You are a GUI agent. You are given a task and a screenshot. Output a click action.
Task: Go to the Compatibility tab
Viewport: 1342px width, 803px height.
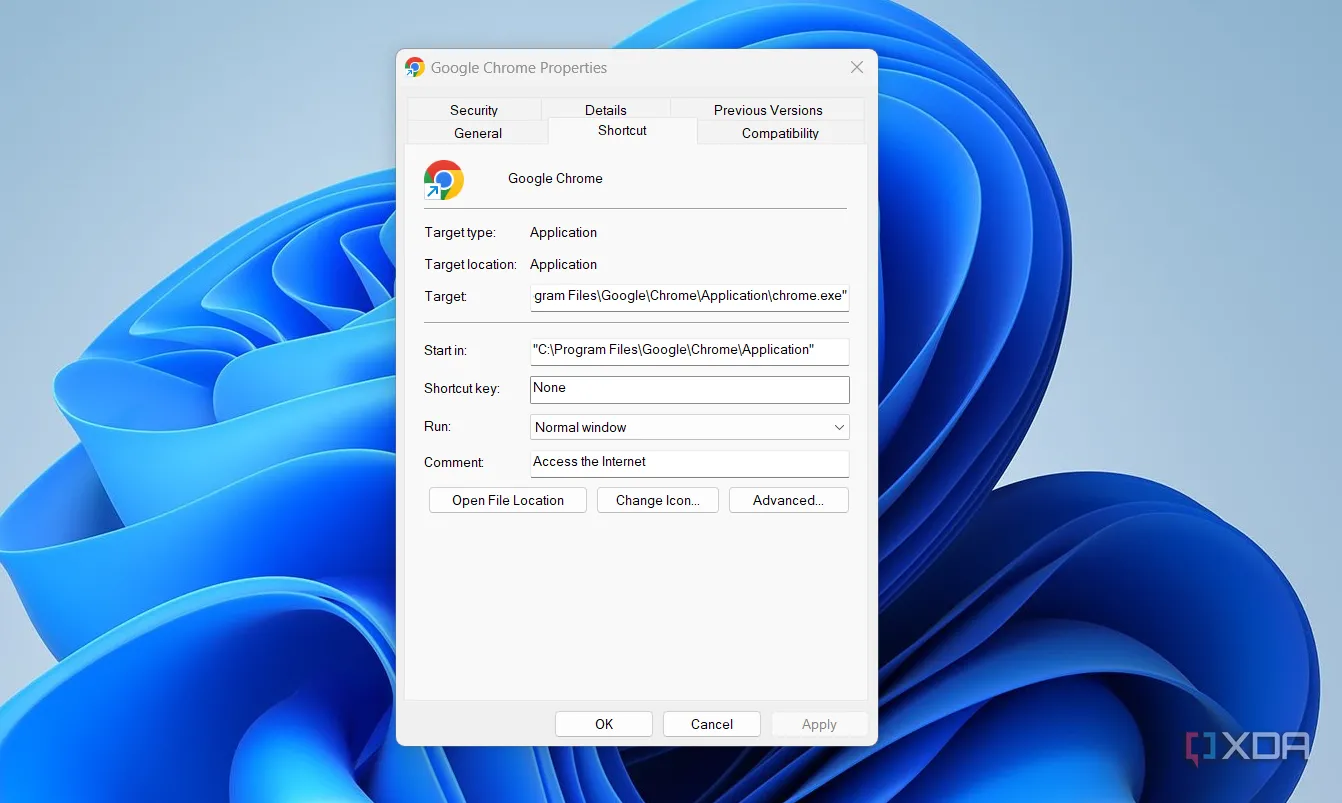[780, 133]
